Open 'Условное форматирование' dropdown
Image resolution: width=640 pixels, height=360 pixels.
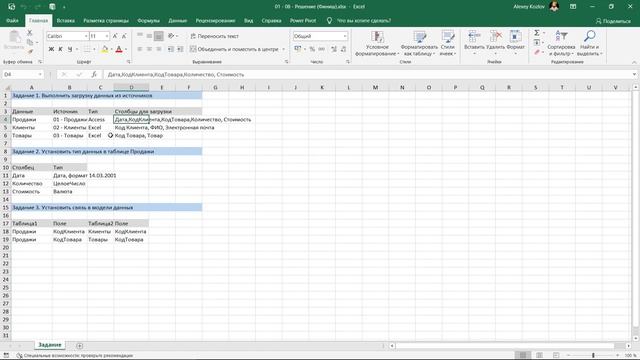[377, 43]
